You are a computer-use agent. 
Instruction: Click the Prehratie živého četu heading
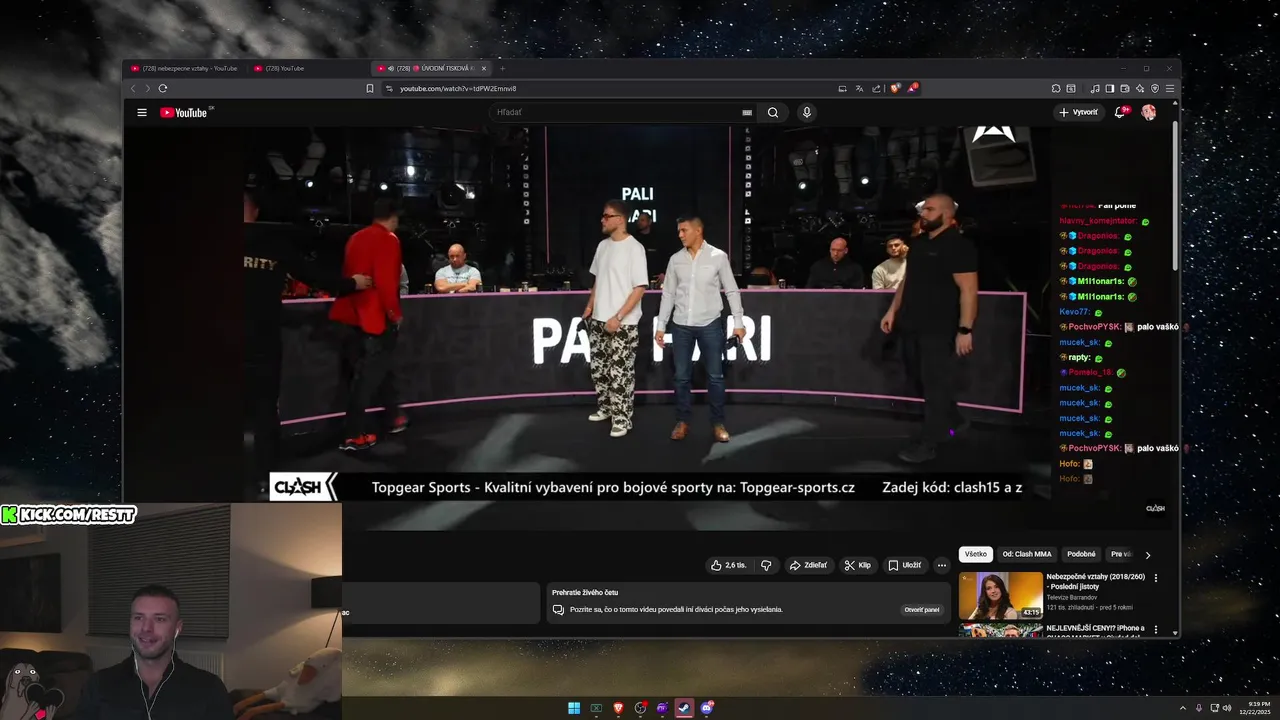585,592
